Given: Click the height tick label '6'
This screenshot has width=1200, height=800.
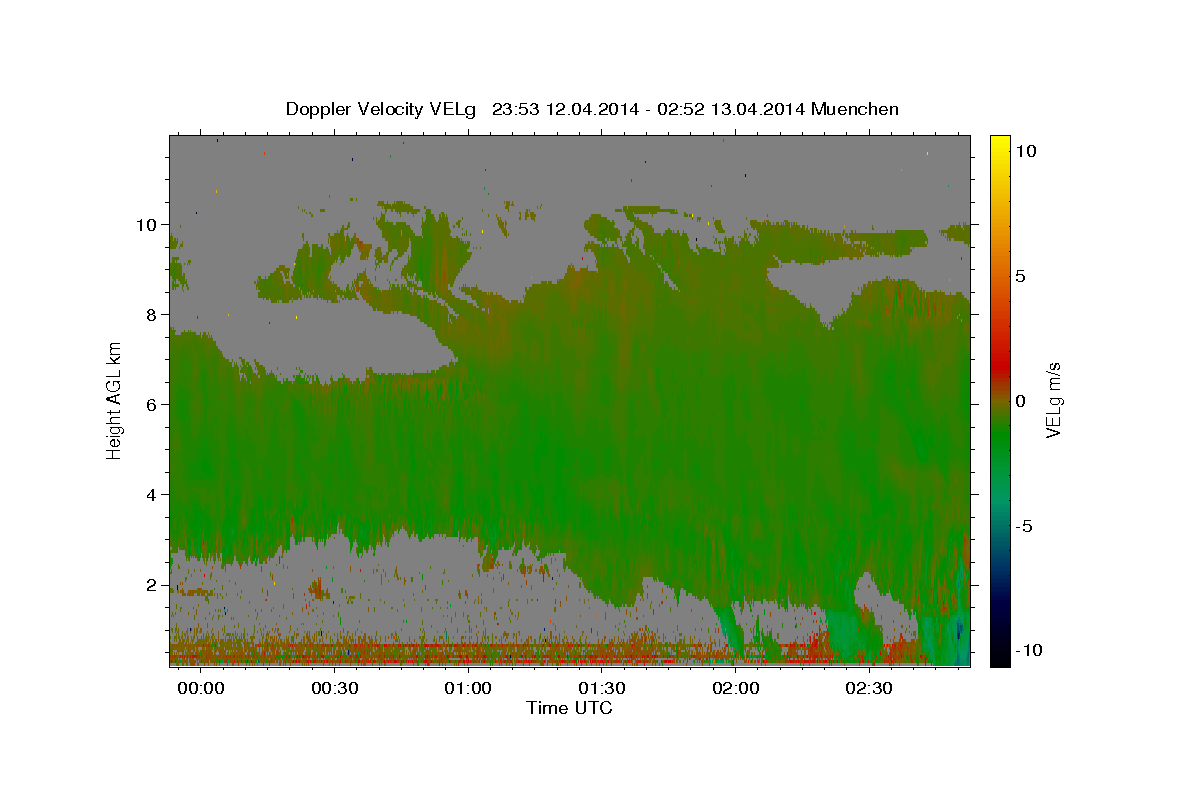Looking at the screenshot, I should [152, 404].
